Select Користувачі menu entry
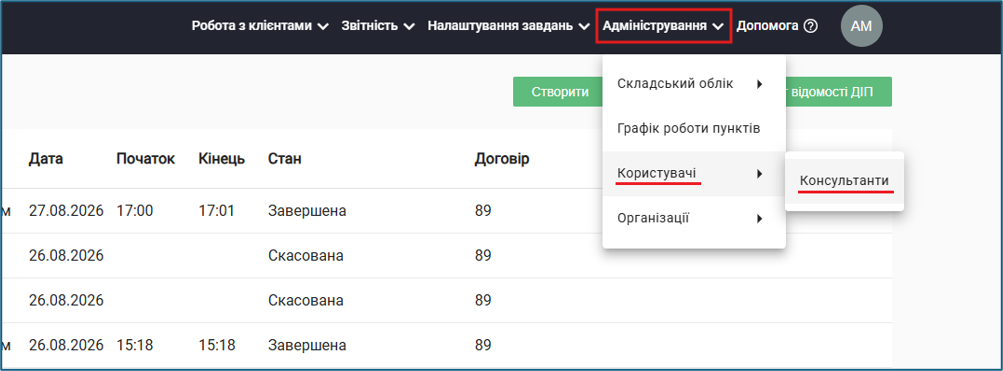This screenshot has height=371, width=1003. 693,173
